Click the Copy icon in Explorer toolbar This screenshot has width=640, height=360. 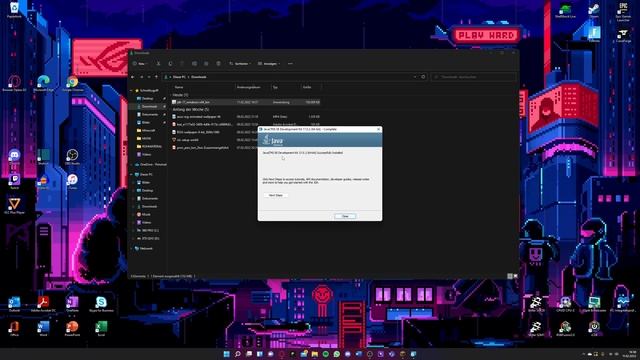click(170, 64)
